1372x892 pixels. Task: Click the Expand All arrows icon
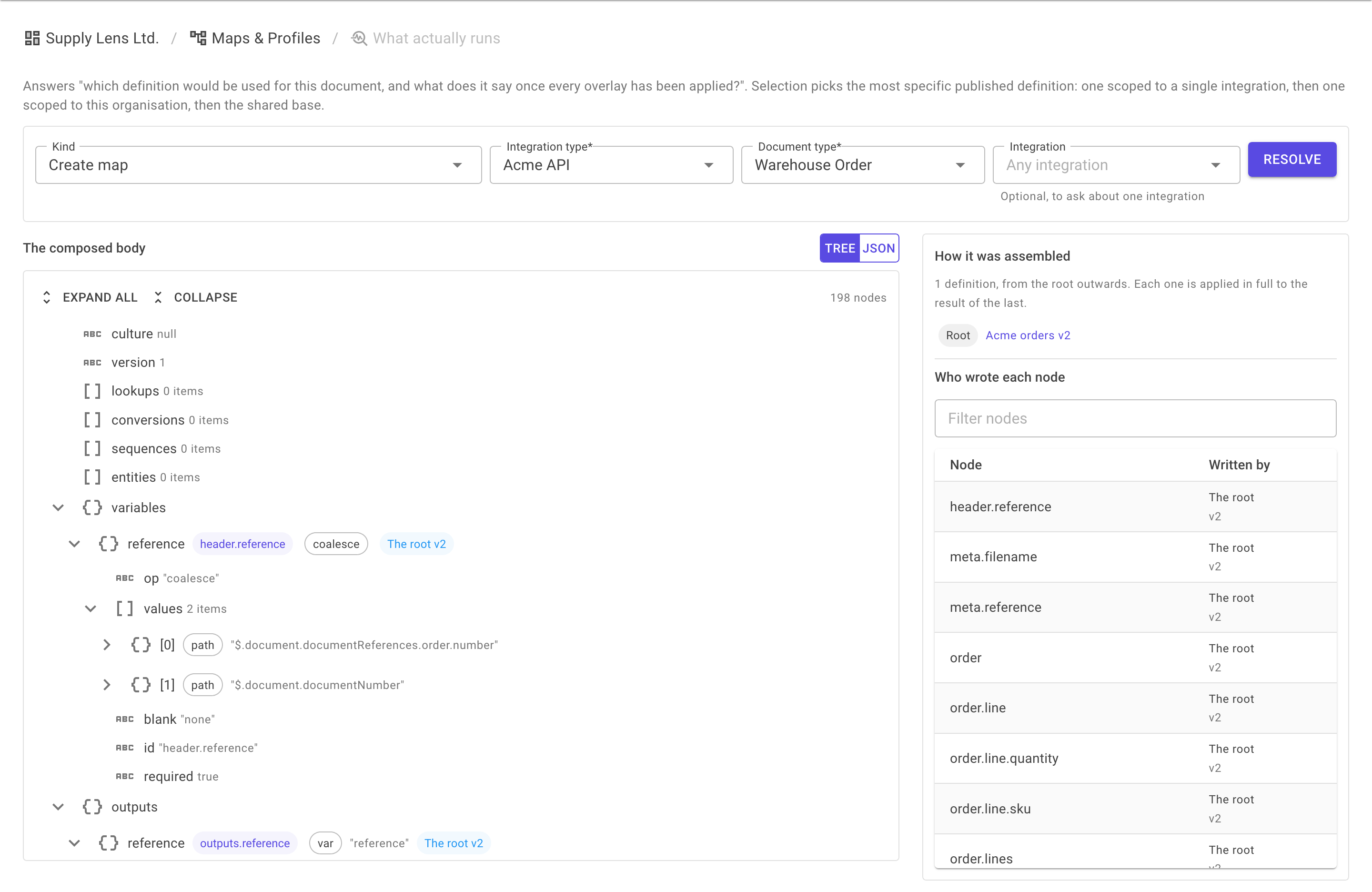[47, 297]
